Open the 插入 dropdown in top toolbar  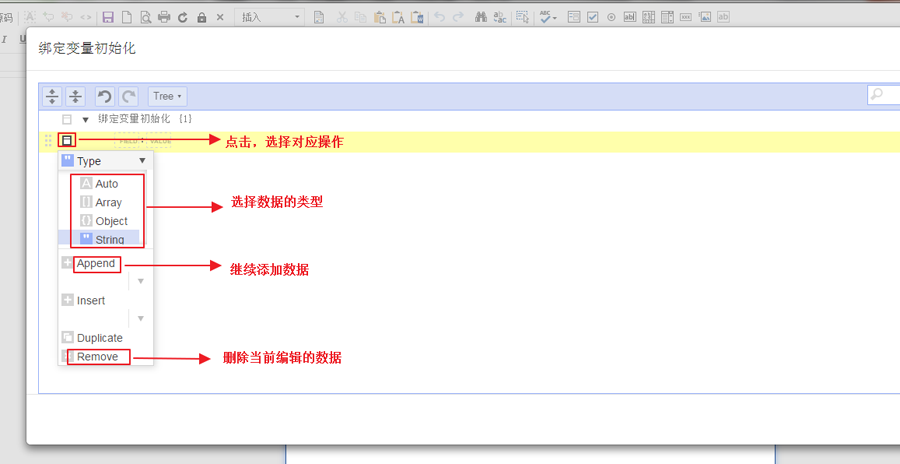coord(270,17)
